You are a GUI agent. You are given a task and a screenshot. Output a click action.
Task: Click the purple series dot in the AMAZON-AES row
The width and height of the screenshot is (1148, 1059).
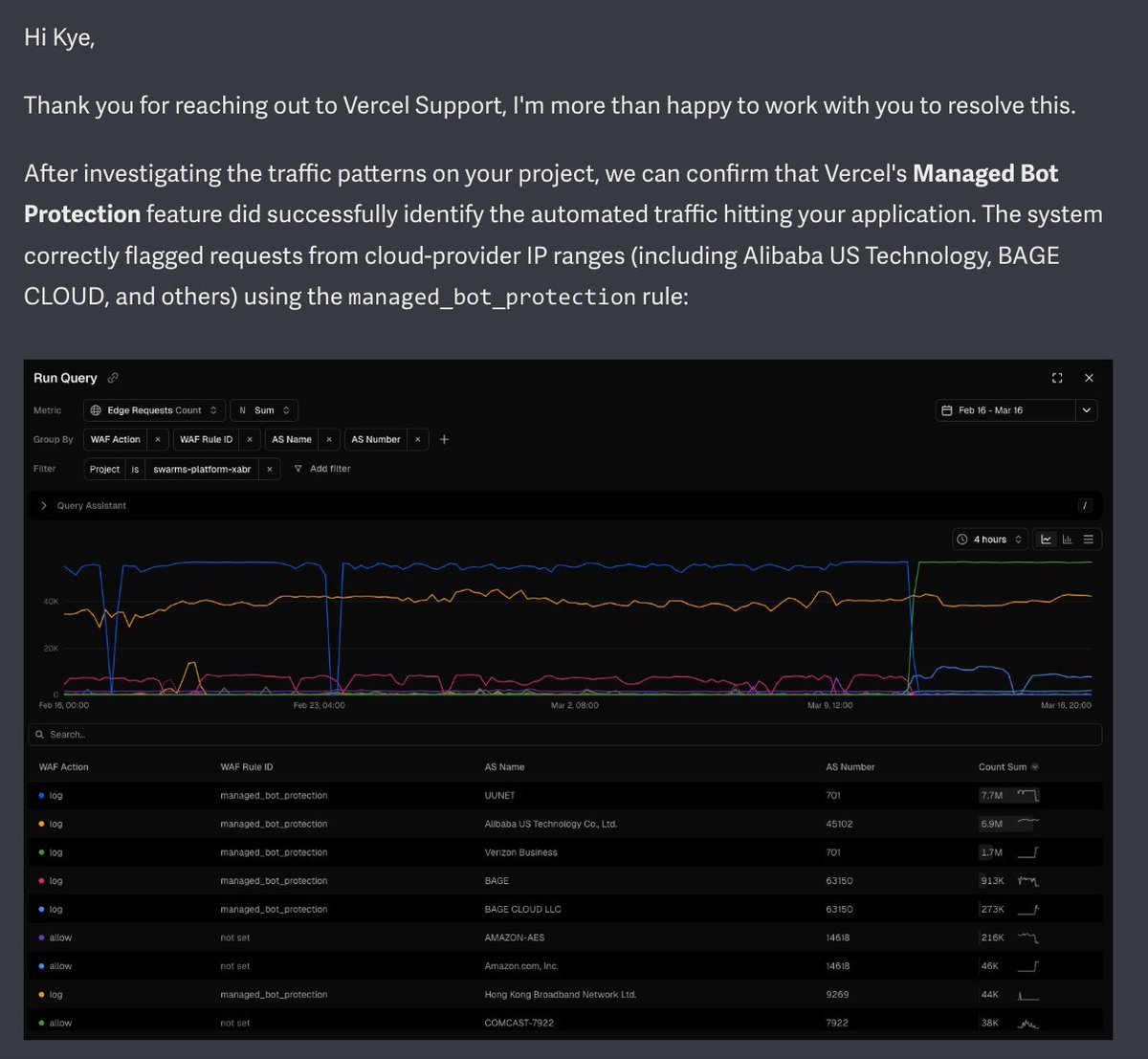click(x=41, y=938)
